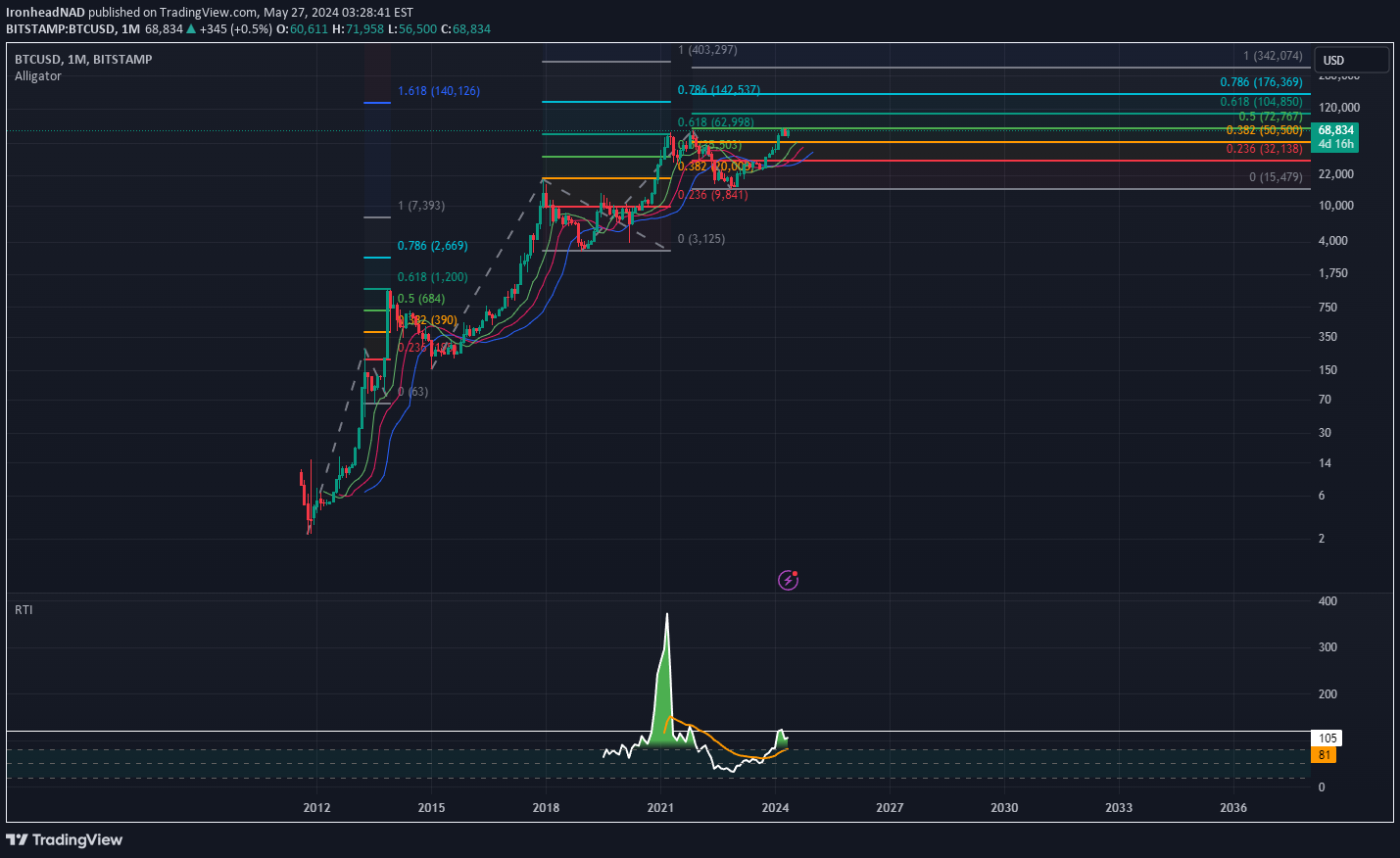Click the 120,000 price axis tick
1400x858 pixels.
(1339, 107)
